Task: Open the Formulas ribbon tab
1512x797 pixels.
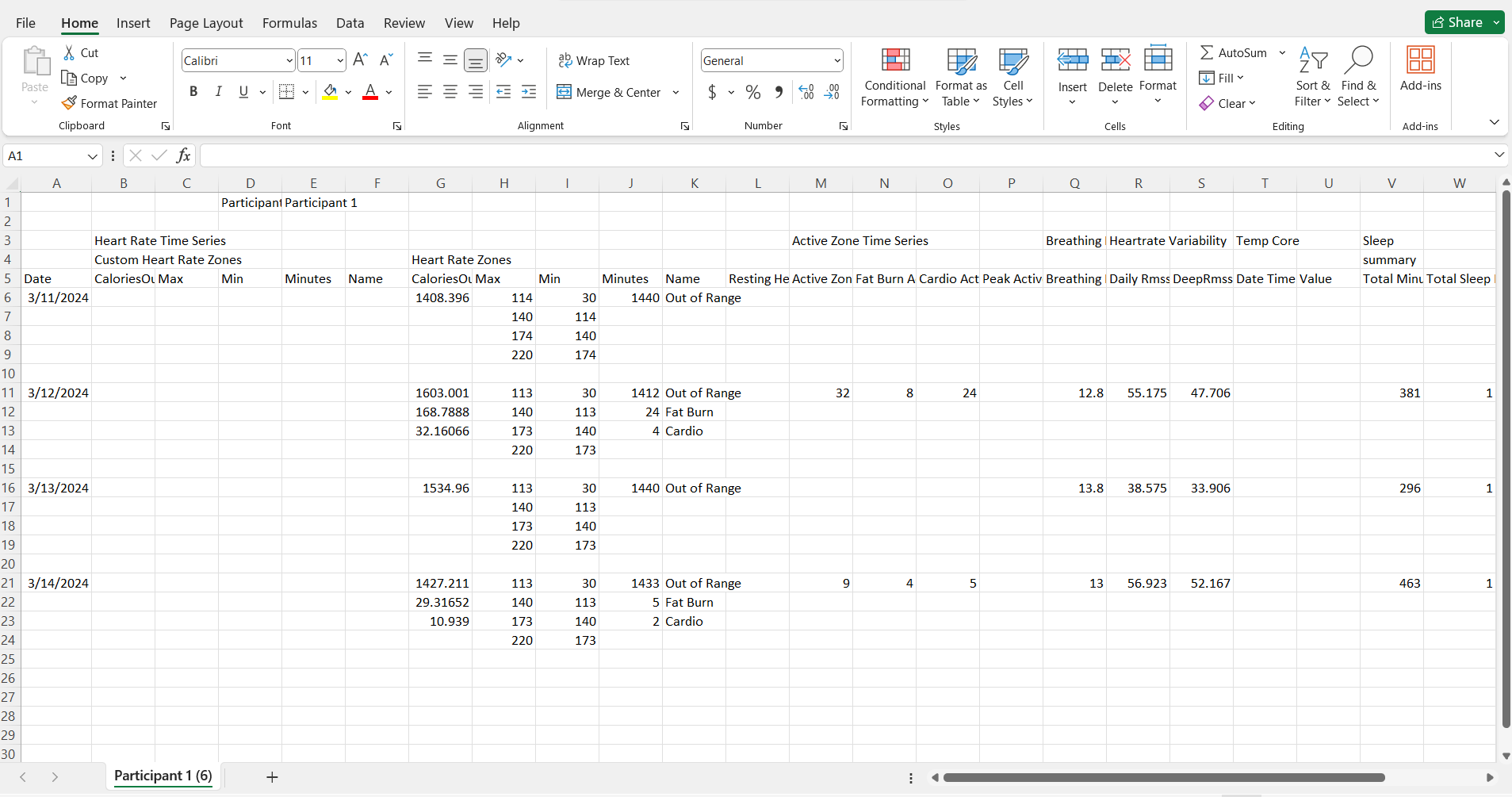Action: point(289,23)
